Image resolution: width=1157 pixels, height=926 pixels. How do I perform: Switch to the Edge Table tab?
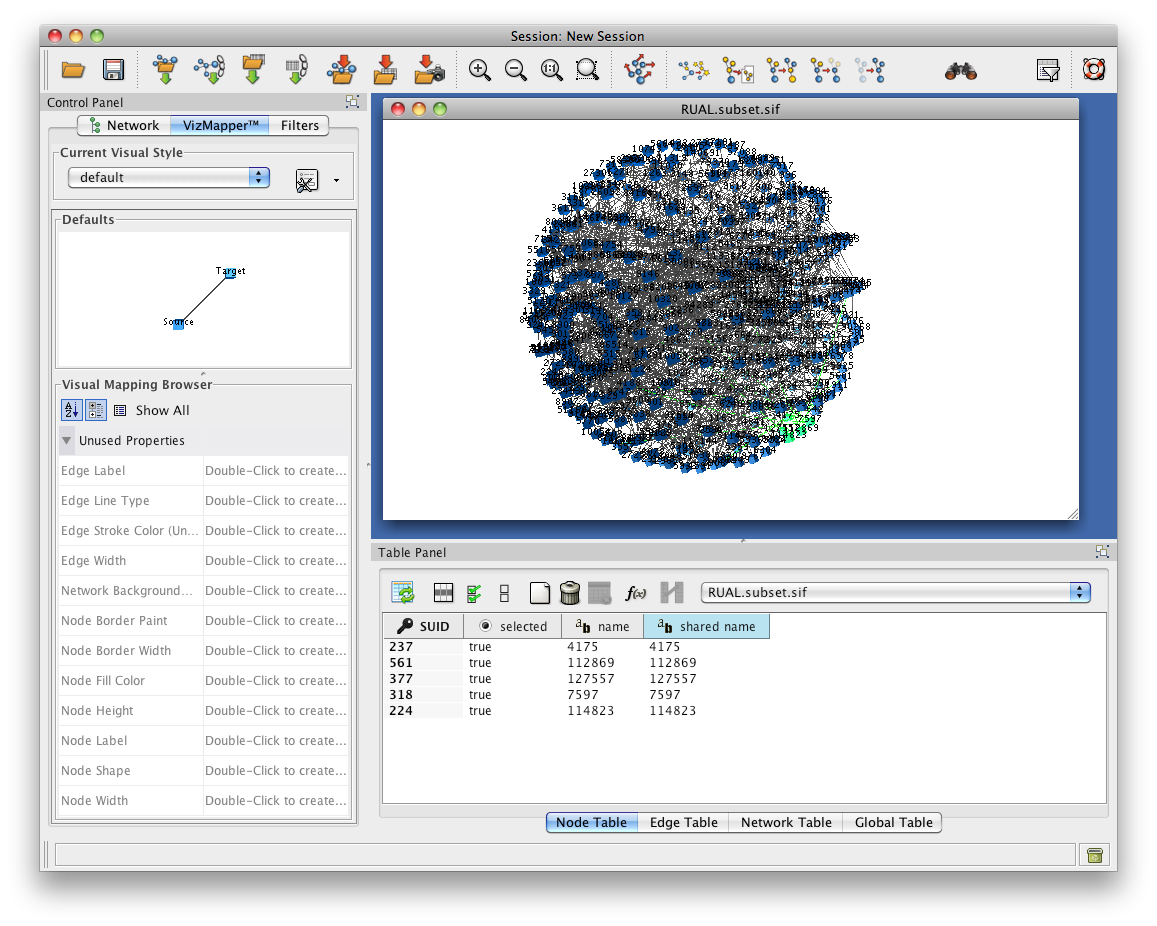tap(683, 822)
